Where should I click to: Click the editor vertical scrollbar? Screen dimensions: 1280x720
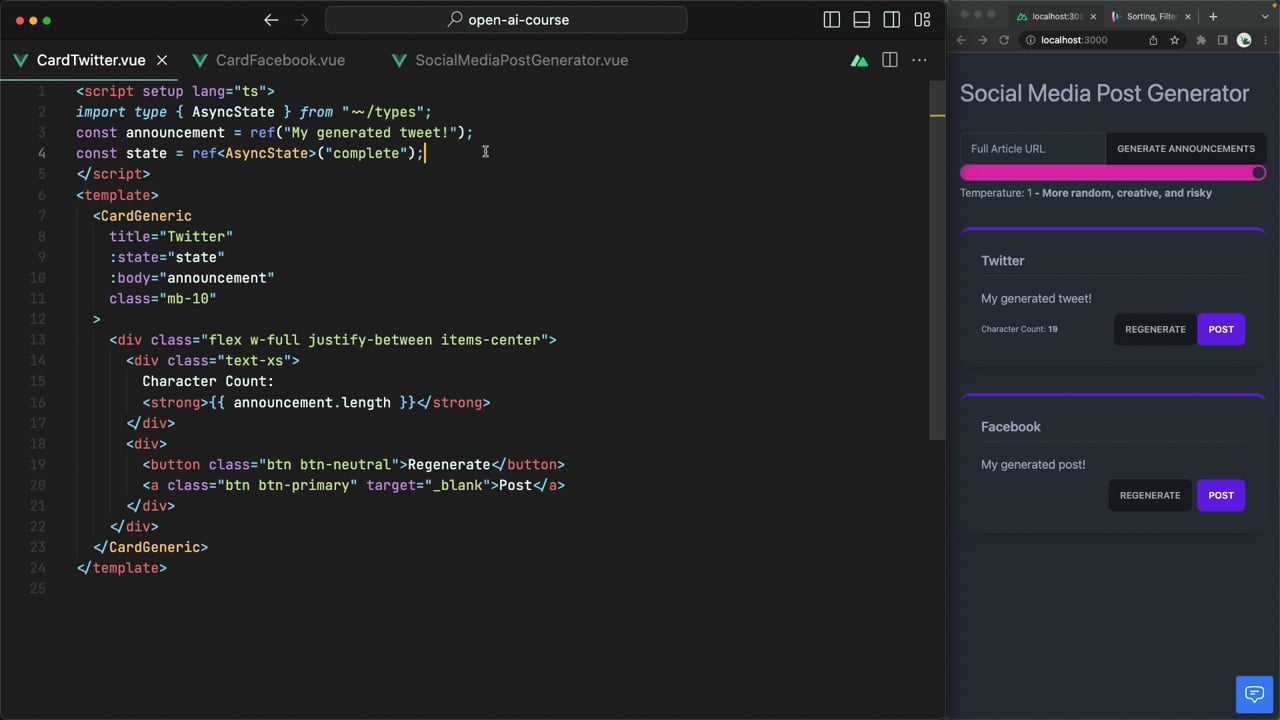(x=937, y=260)
